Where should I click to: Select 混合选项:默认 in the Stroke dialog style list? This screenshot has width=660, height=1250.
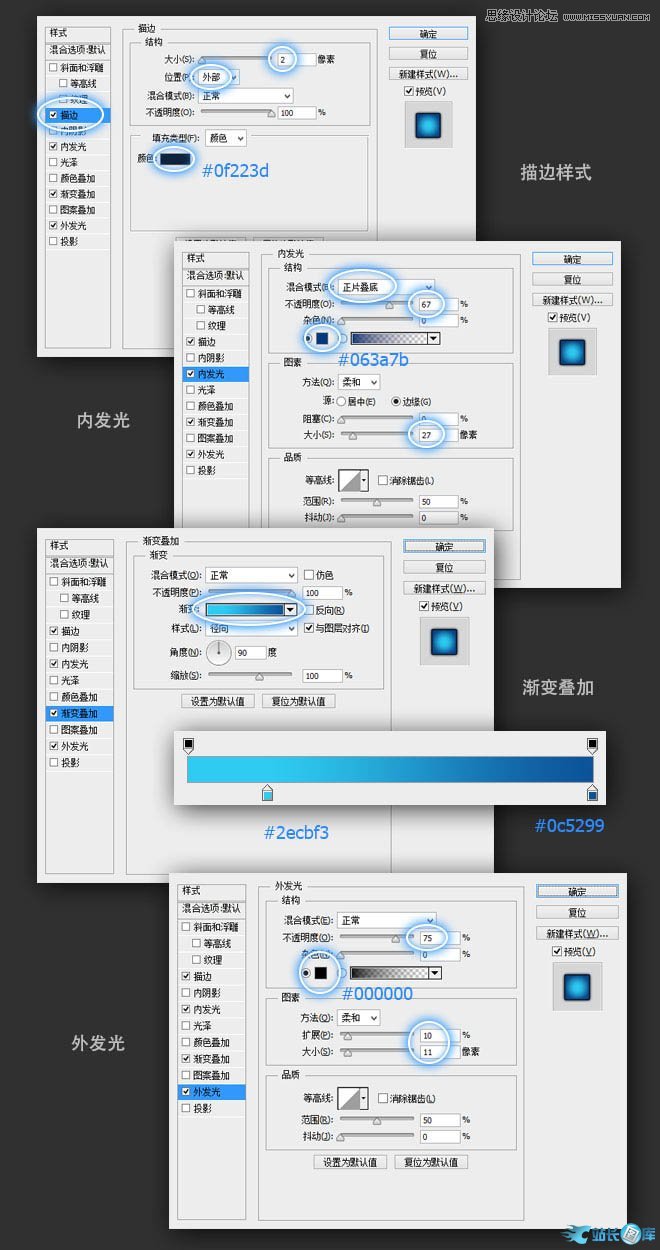click(78, 49)
